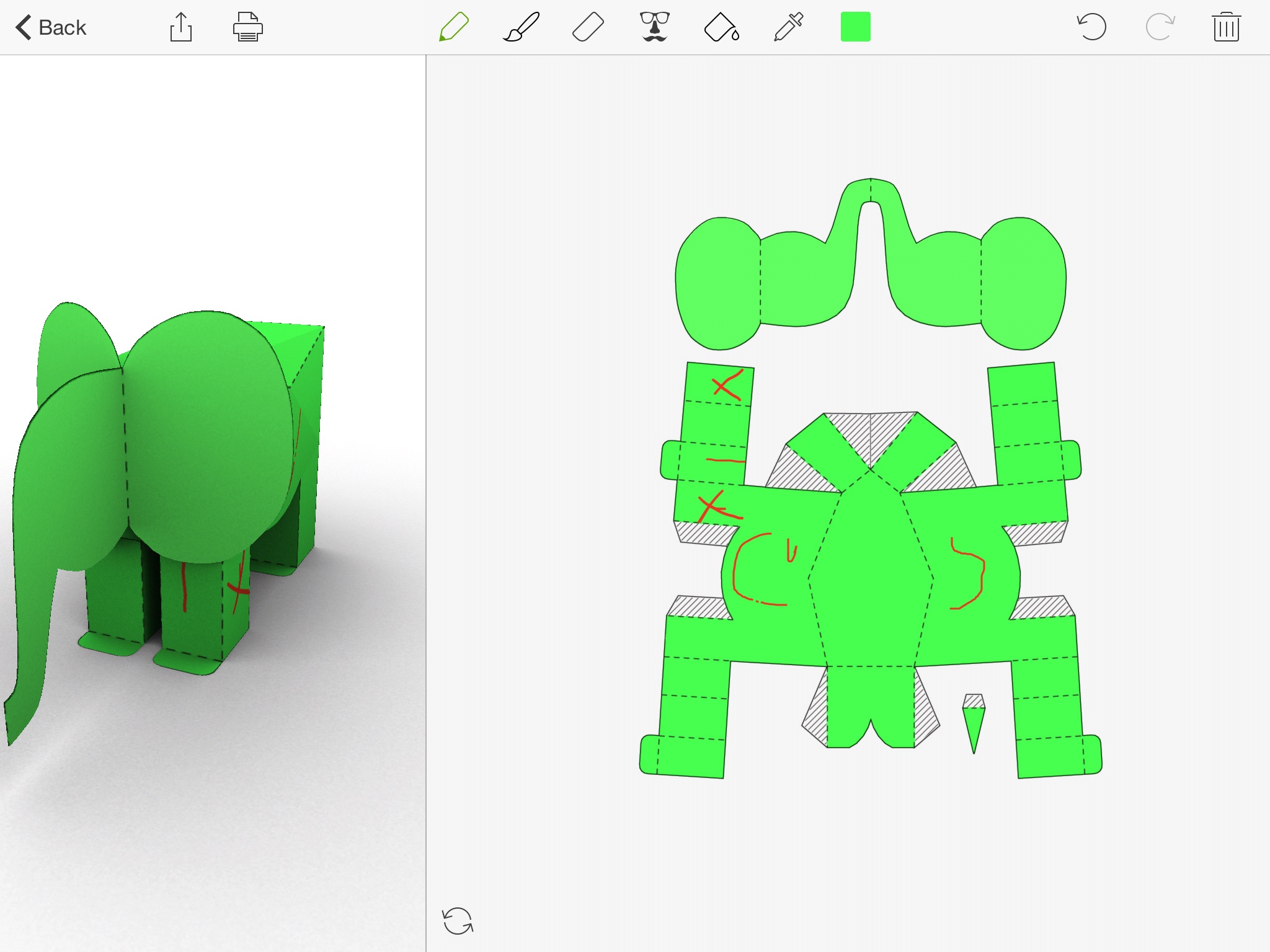Select the paint bucket fill tool
The height and width of the screenshot is (952, 1270).
721,27
